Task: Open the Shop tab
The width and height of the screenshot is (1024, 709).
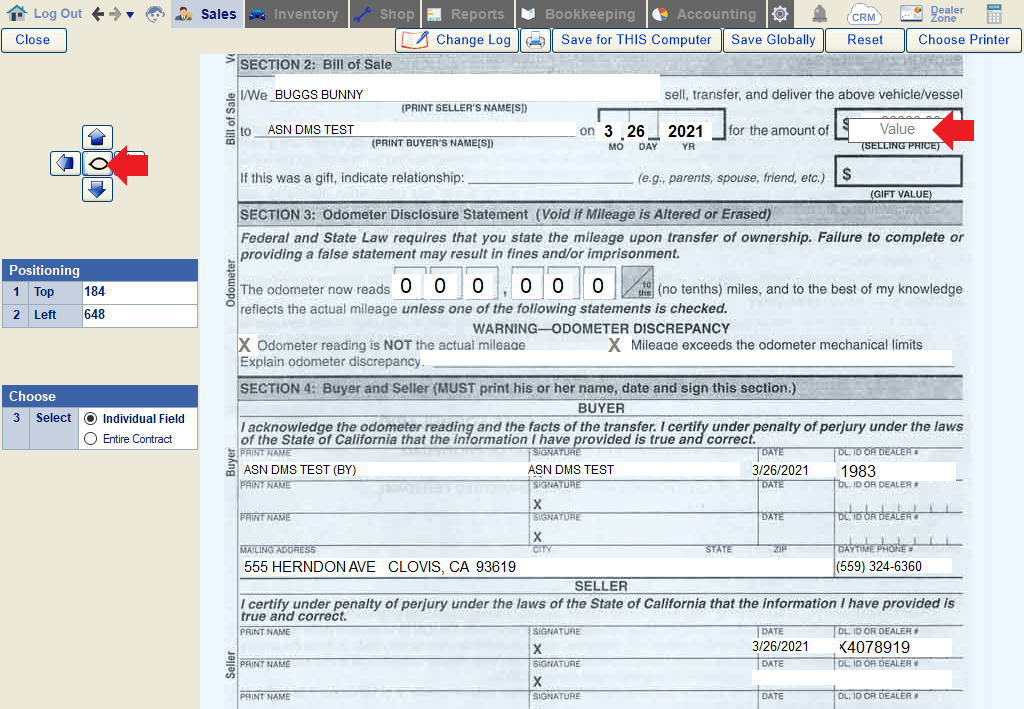Action: (385, 14)
